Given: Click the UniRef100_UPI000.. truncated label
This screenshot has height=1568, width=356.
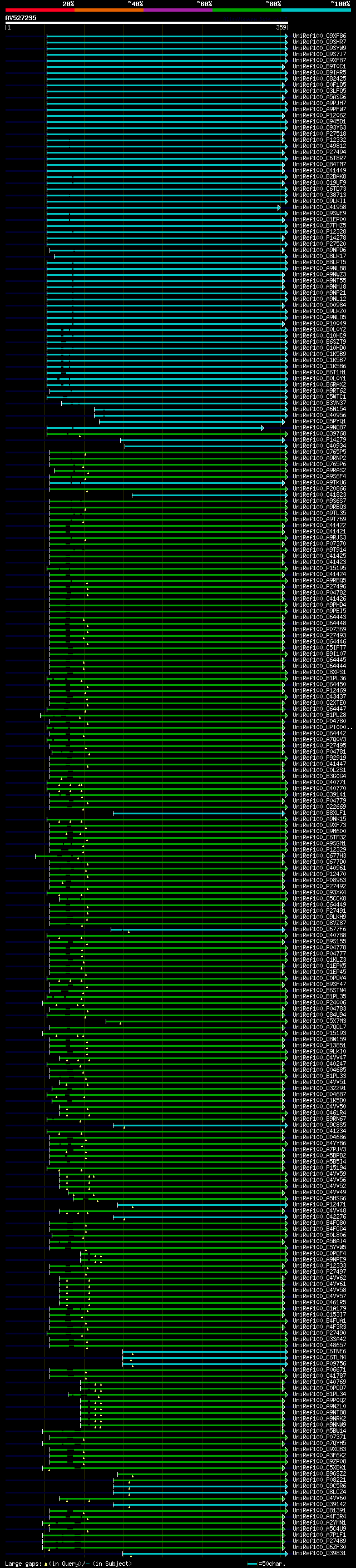Looking at the screenshot, I should pyautogui.click(x=322, y=728).
